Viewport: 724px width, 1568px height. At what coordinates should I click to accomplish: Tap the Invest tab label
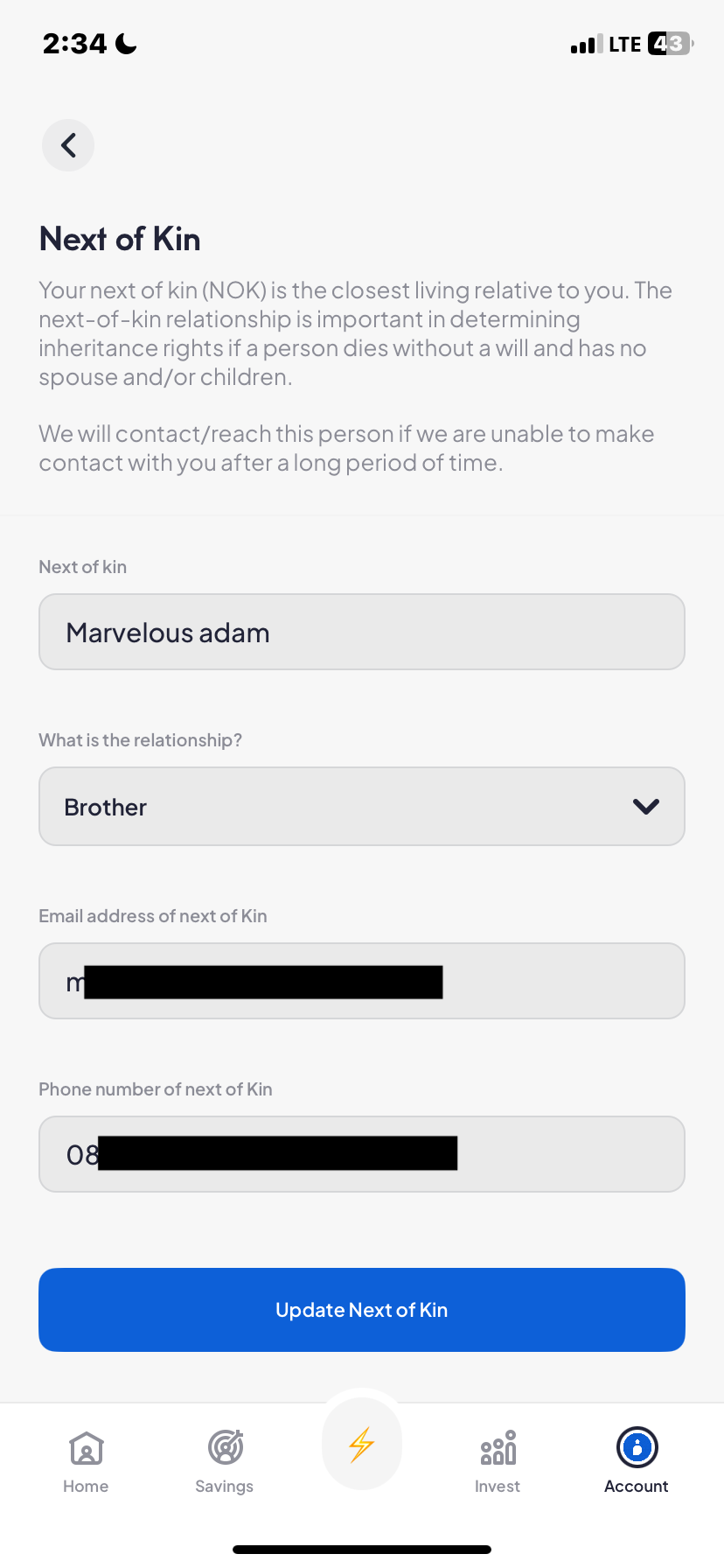tap(498, 1487)
